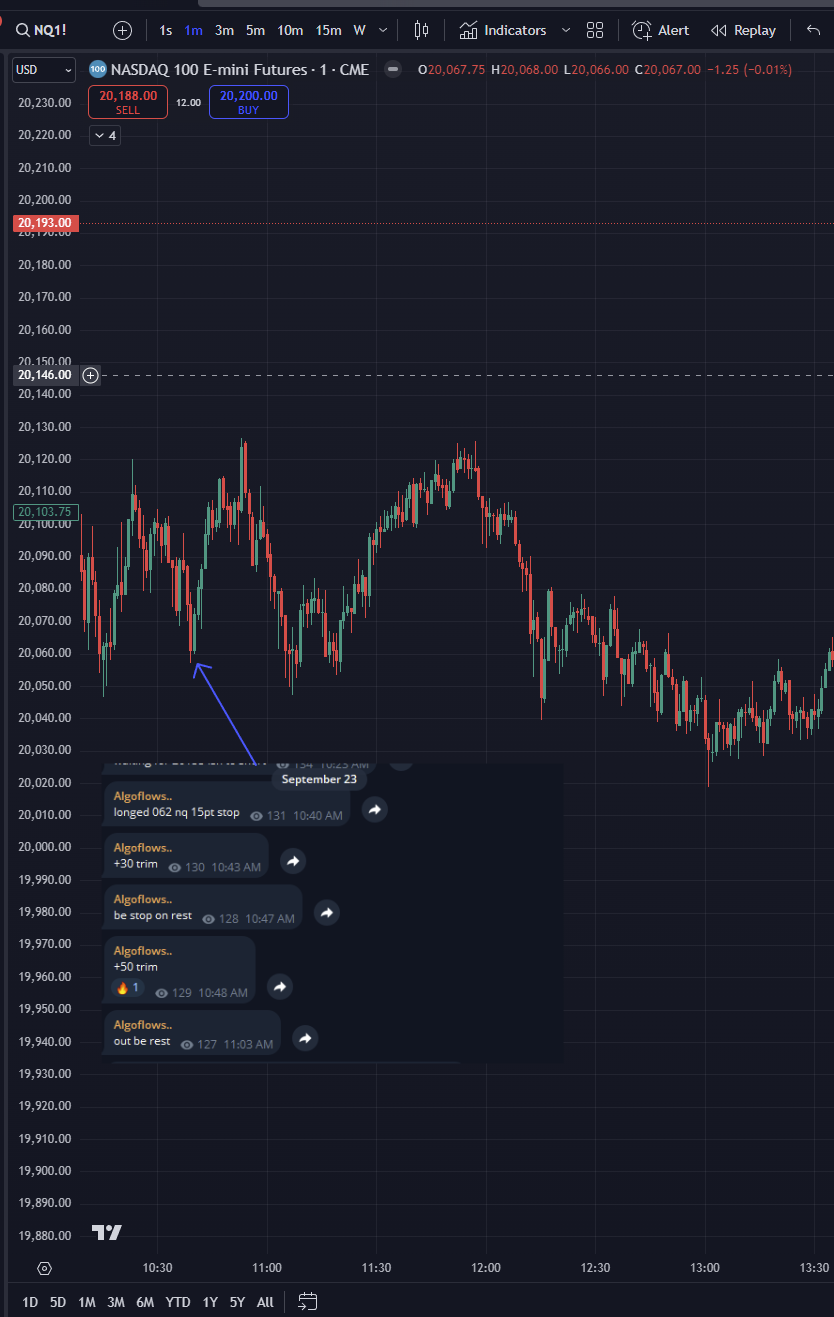Open chart time zone settings hexagon icon
This screenshot has height=1317, width=834.
44,1268
